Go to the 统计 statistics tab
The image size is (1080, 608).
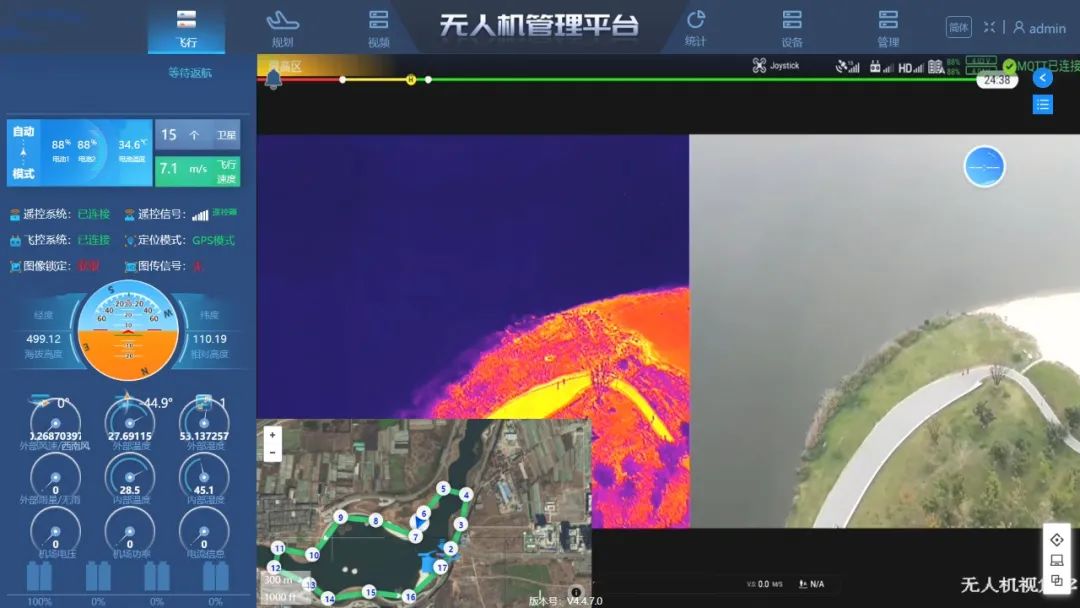click(x=696, y=28)
